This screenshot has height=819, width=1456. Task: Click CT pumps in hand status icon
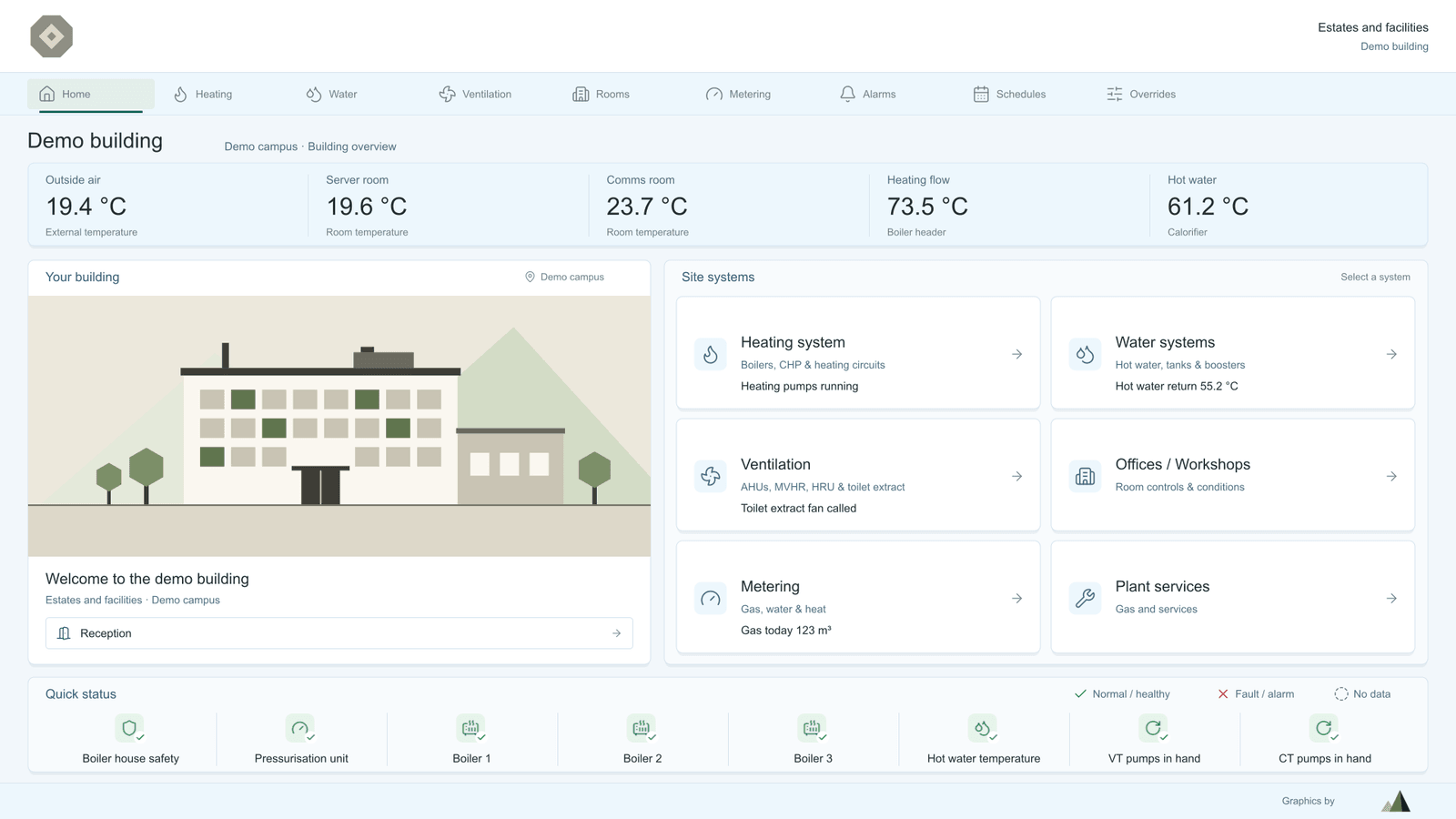click(x=1324, y=728)
